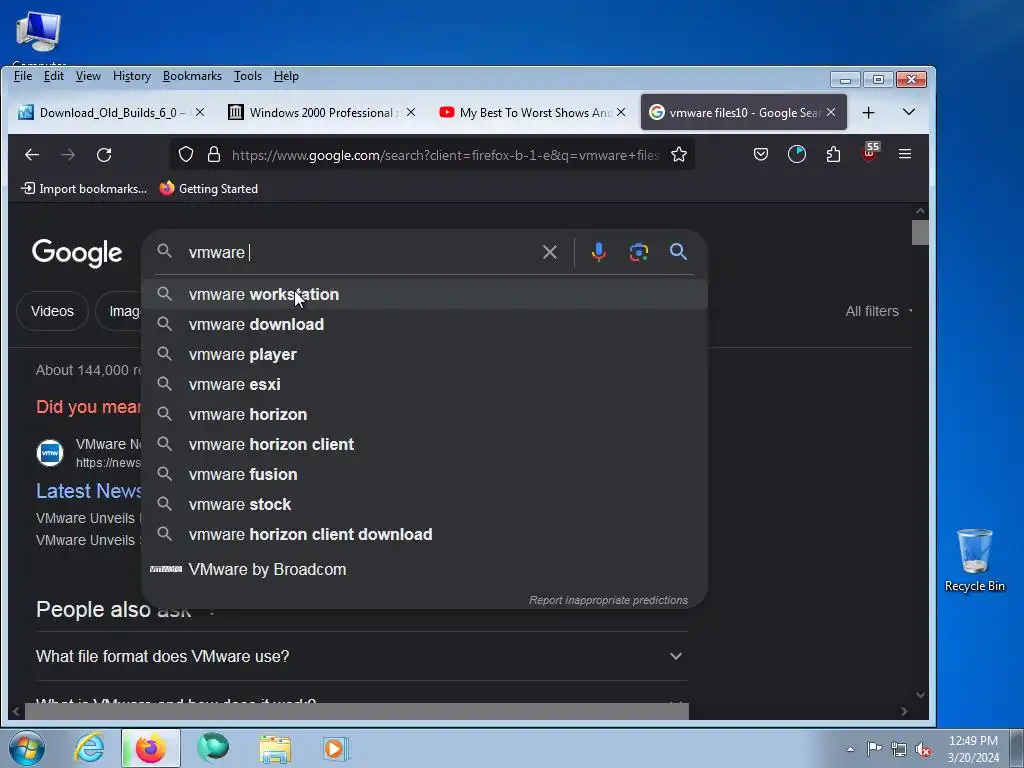
Task: Search by image with Google Lens
Action: coord(639,252)
